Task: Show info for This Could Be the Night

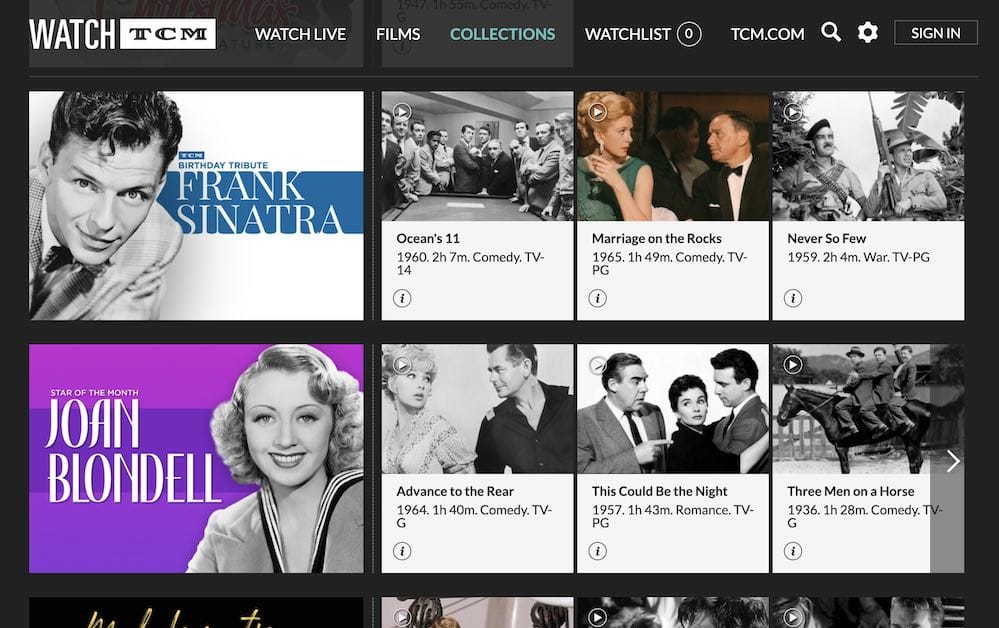Action: tap(598, 550)
